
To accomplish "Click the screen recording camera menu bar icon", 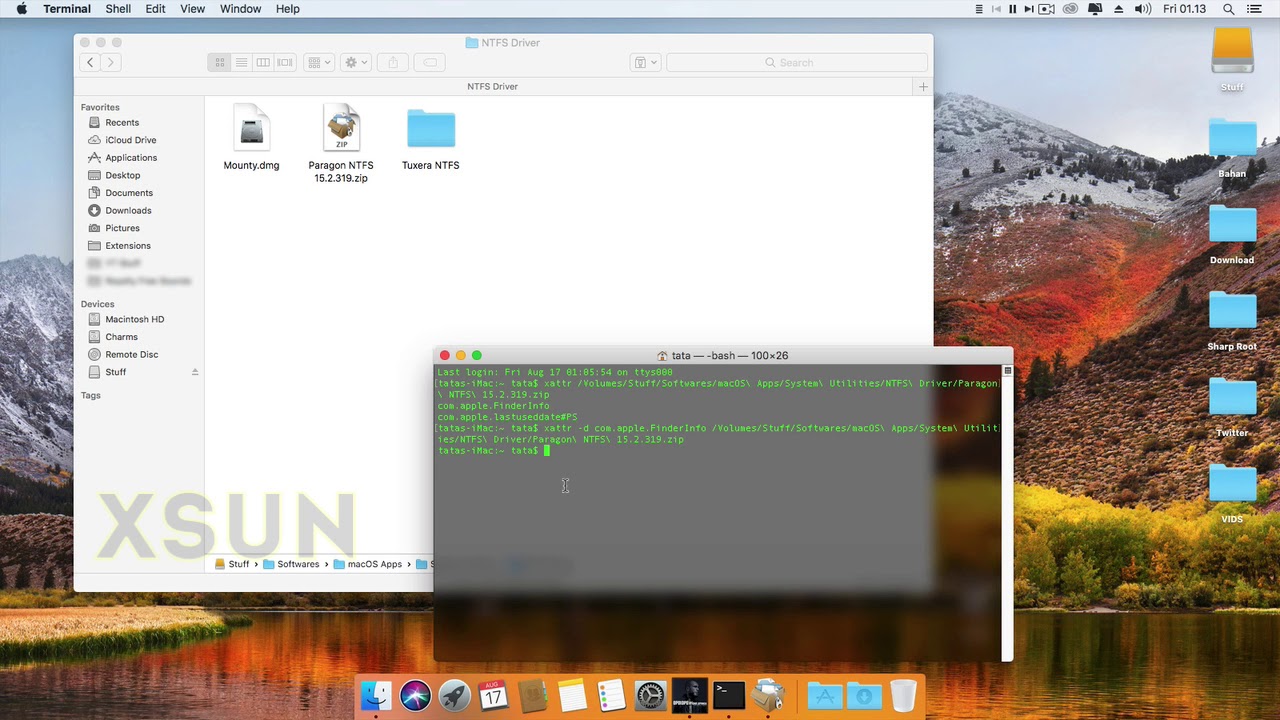I will click(x=1047, y=9).
